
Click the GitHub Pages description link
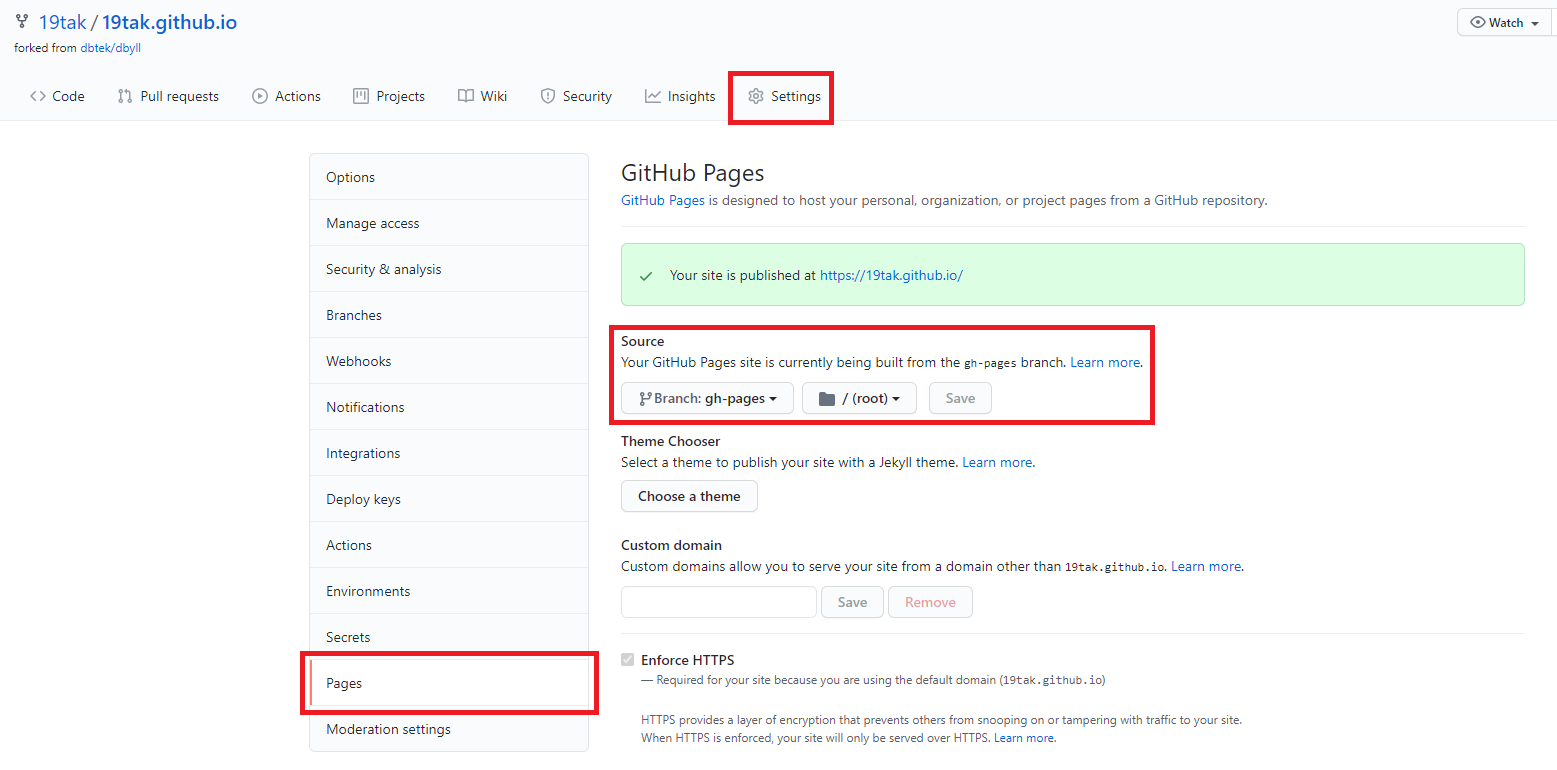(664, 200)
